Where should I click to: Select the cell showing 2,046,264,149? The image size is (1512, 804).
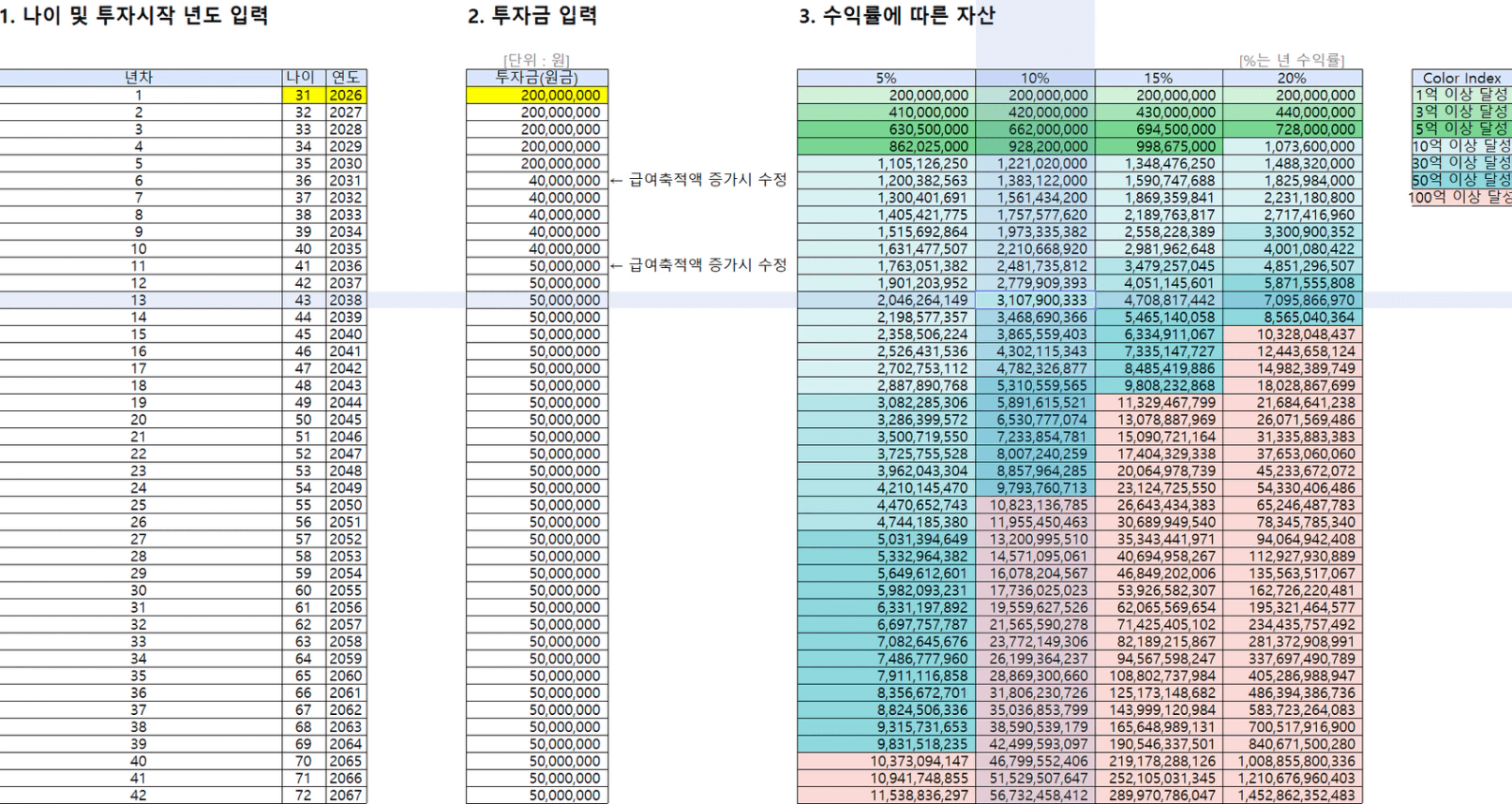click(x=886, y=300)
